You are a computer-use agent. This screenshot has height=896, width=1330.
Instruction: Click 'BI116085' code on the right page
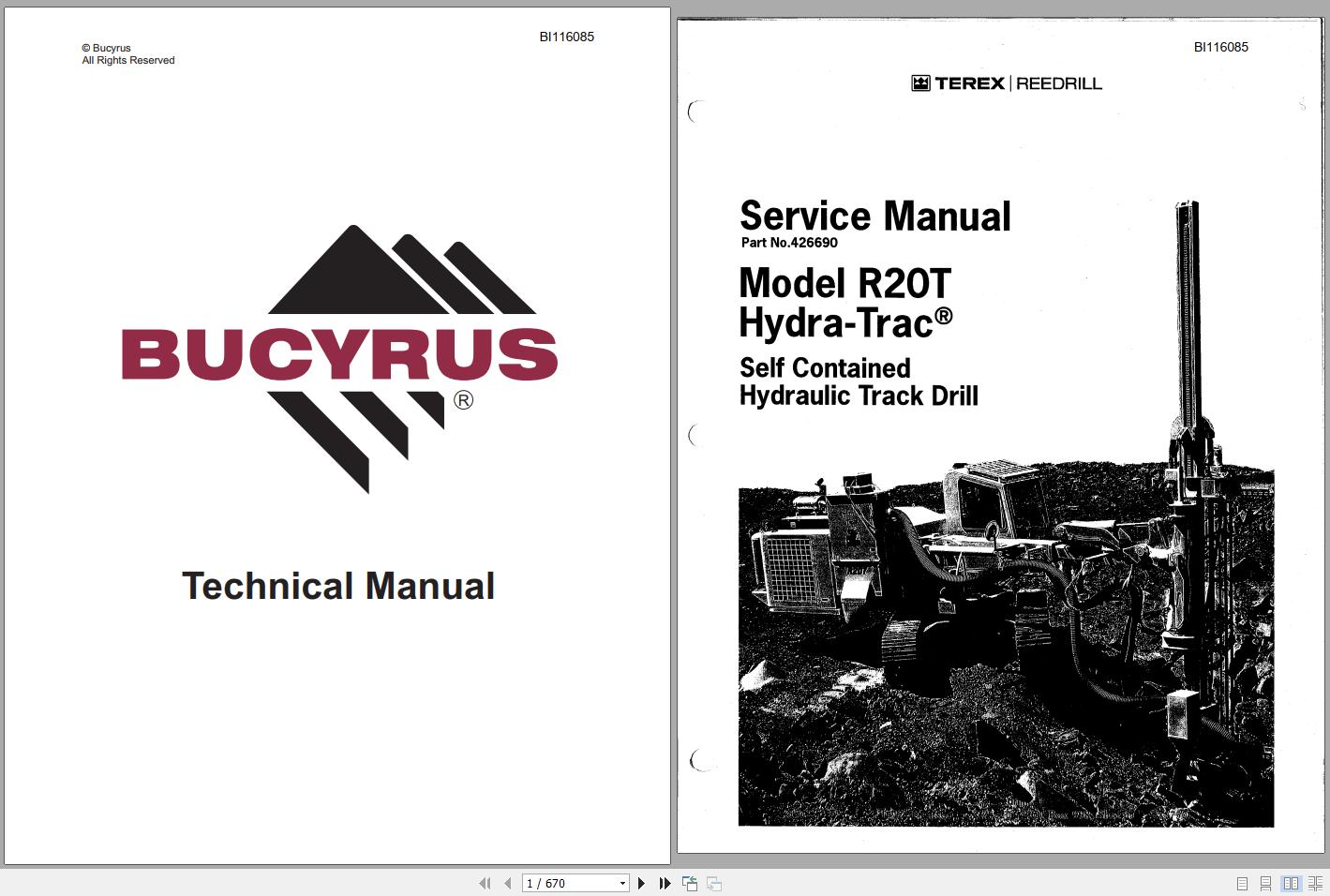[x=1220, y=47]
